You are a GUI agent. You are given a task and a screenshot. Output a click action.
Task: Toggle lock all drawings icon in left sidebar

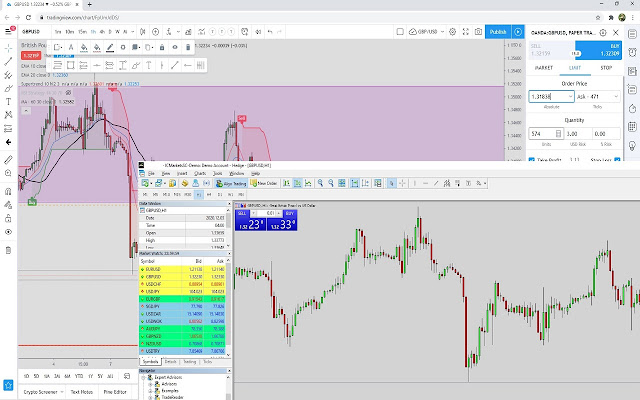[x=8, y=218]
